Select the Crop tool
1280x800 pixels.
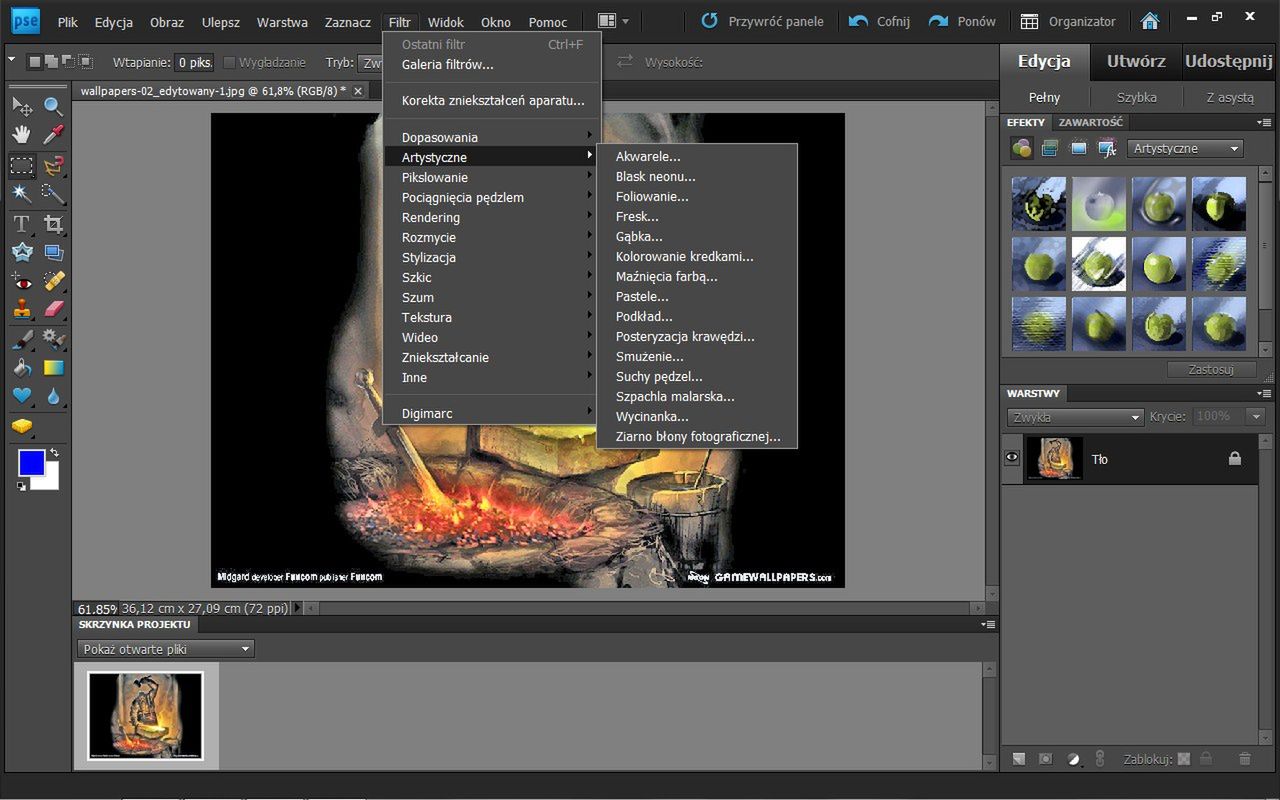tap(53, 224)
